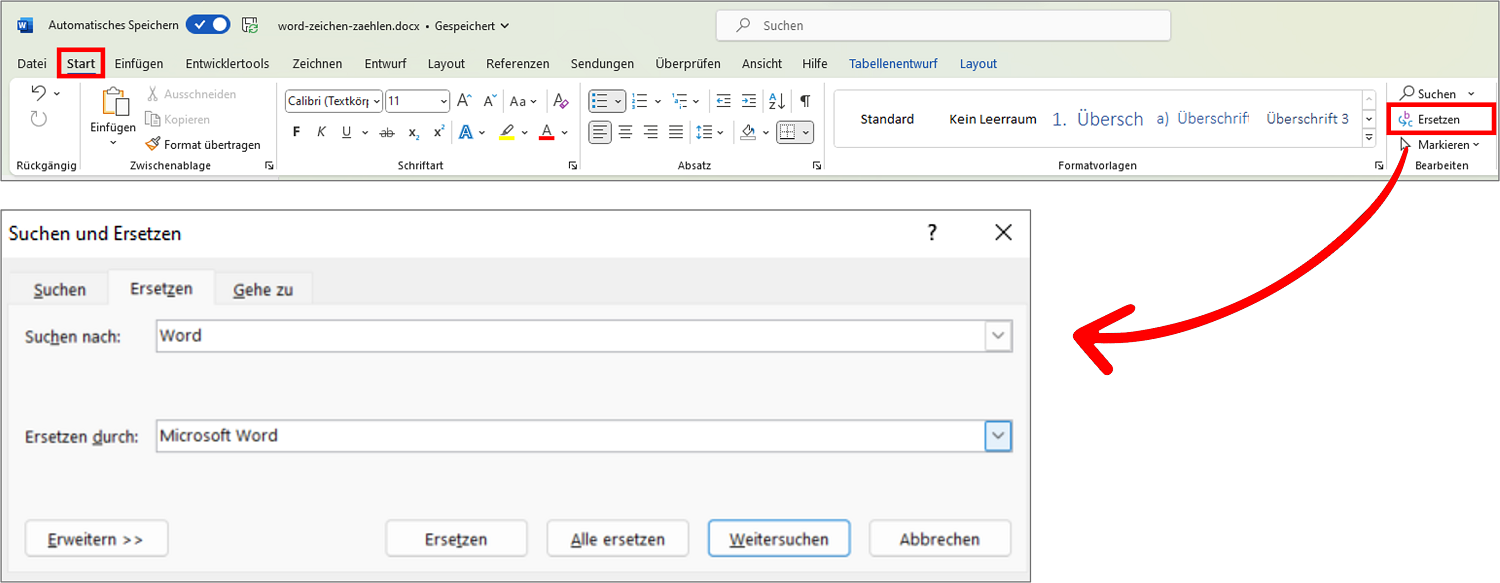This screenshot has height=583, width=1500.
Task: Toggle underline (U) formatting
Action: [x=347, y=132]
